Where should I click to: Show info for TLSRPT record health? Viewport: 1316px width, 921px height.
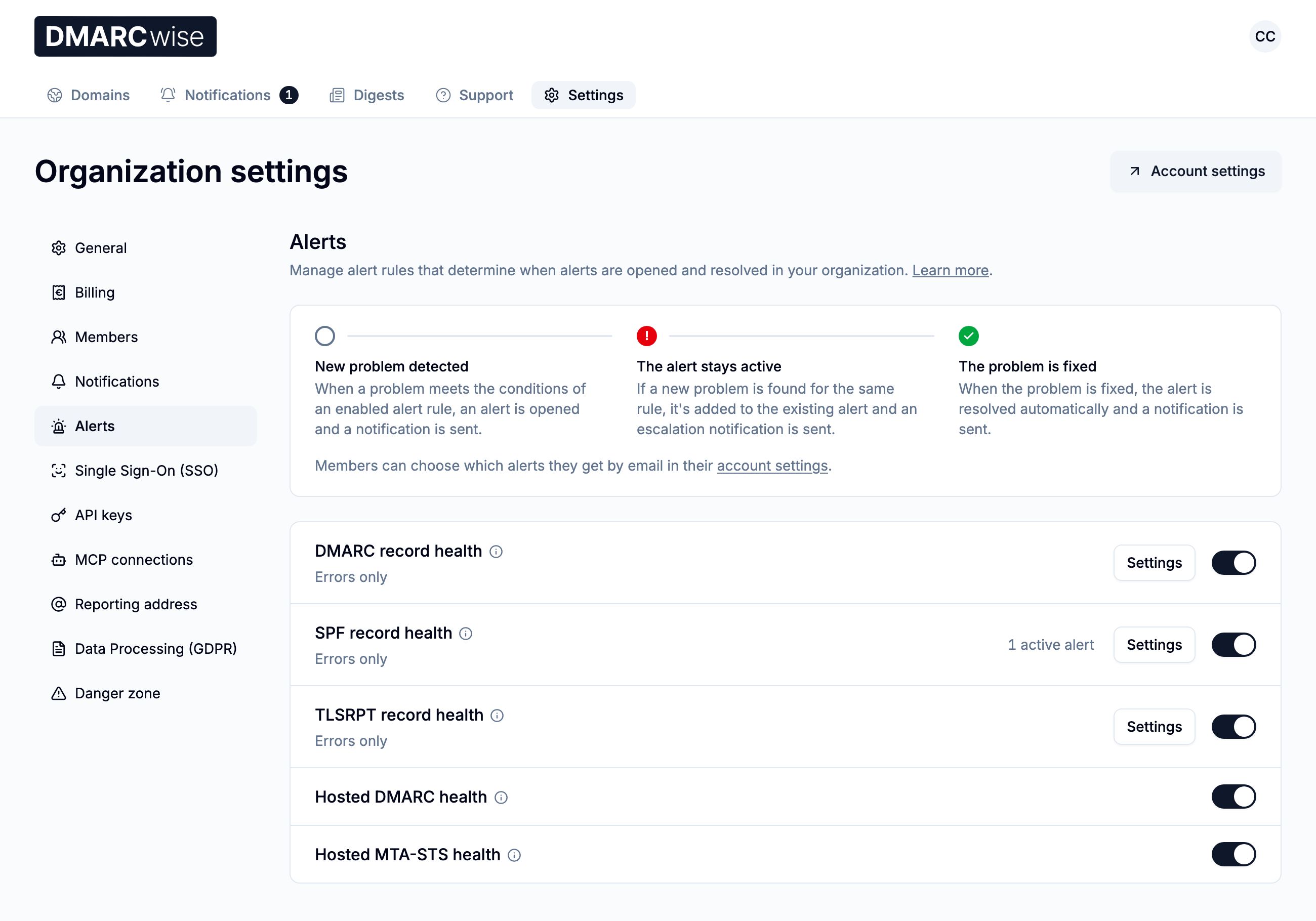tap(498, 715)
